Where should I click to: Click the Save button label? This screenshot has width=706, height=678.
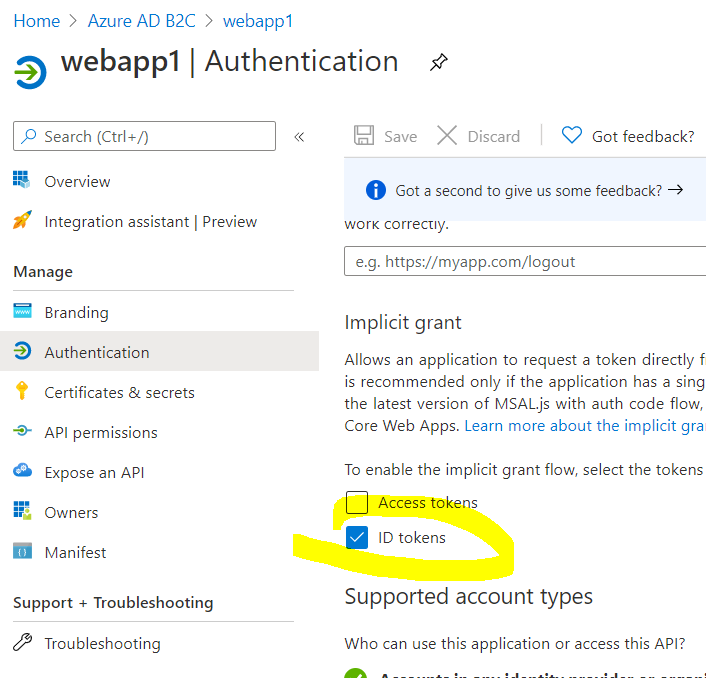(x=400, y=136)
